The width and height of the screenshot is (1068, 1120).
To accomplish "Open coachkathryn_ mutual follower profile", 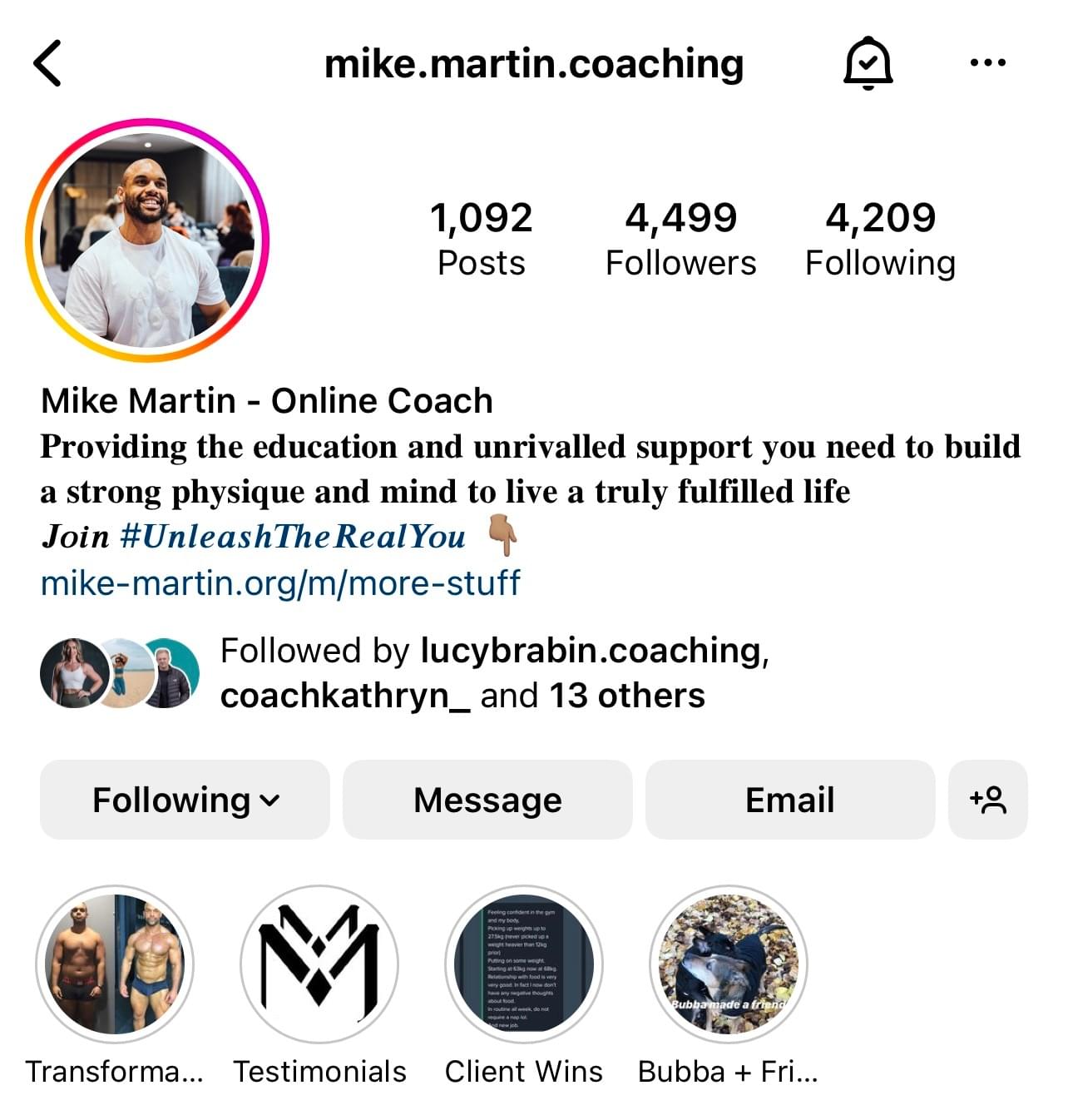I will click(345, 696).
